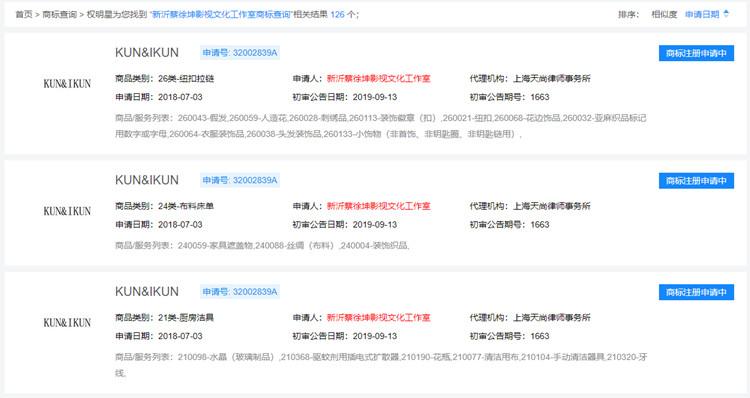Select 上海天尚律师事务所 in 24类 record

pos(551,206)
